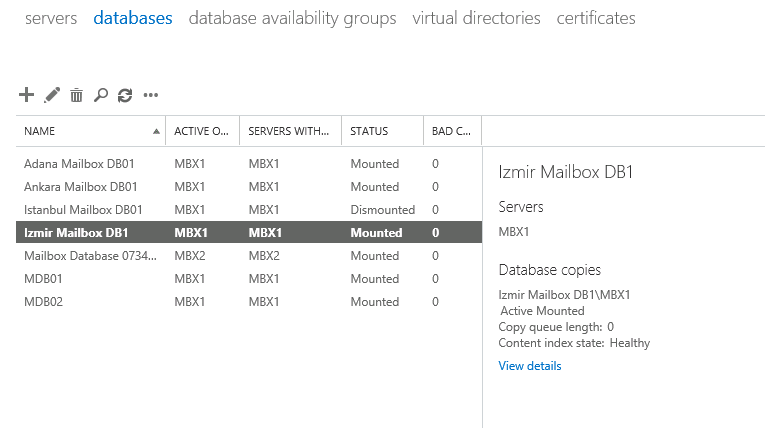765x428 pixels.
Task: Select the databases tab
Action: pos(133,18)
